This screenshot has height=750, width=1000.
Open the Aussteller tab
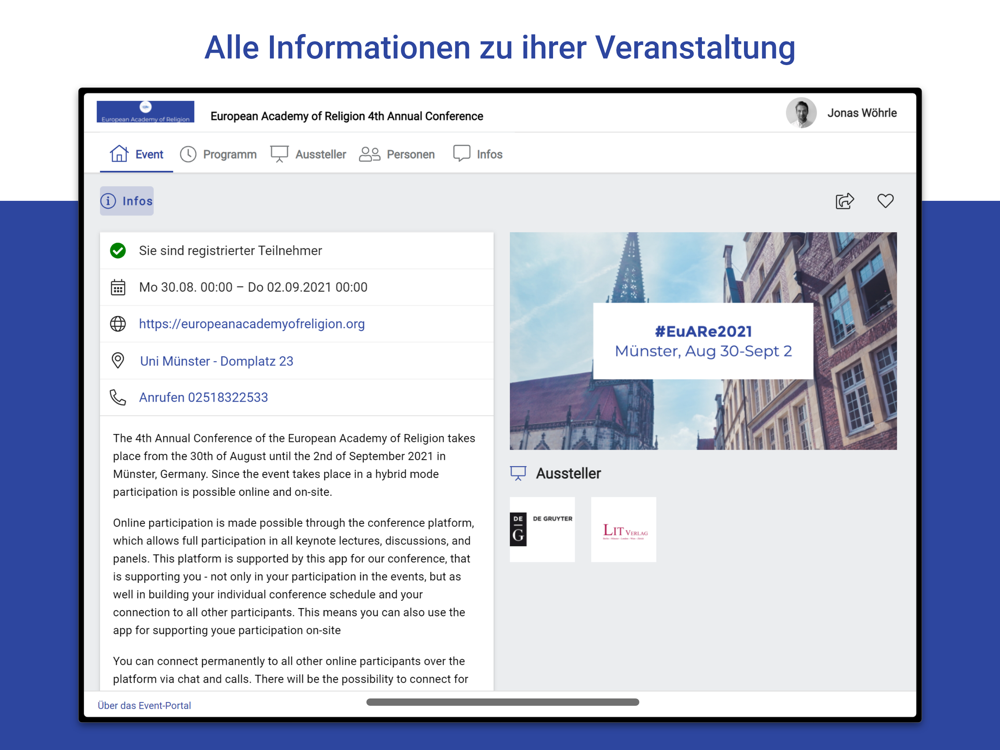point(308,154)
